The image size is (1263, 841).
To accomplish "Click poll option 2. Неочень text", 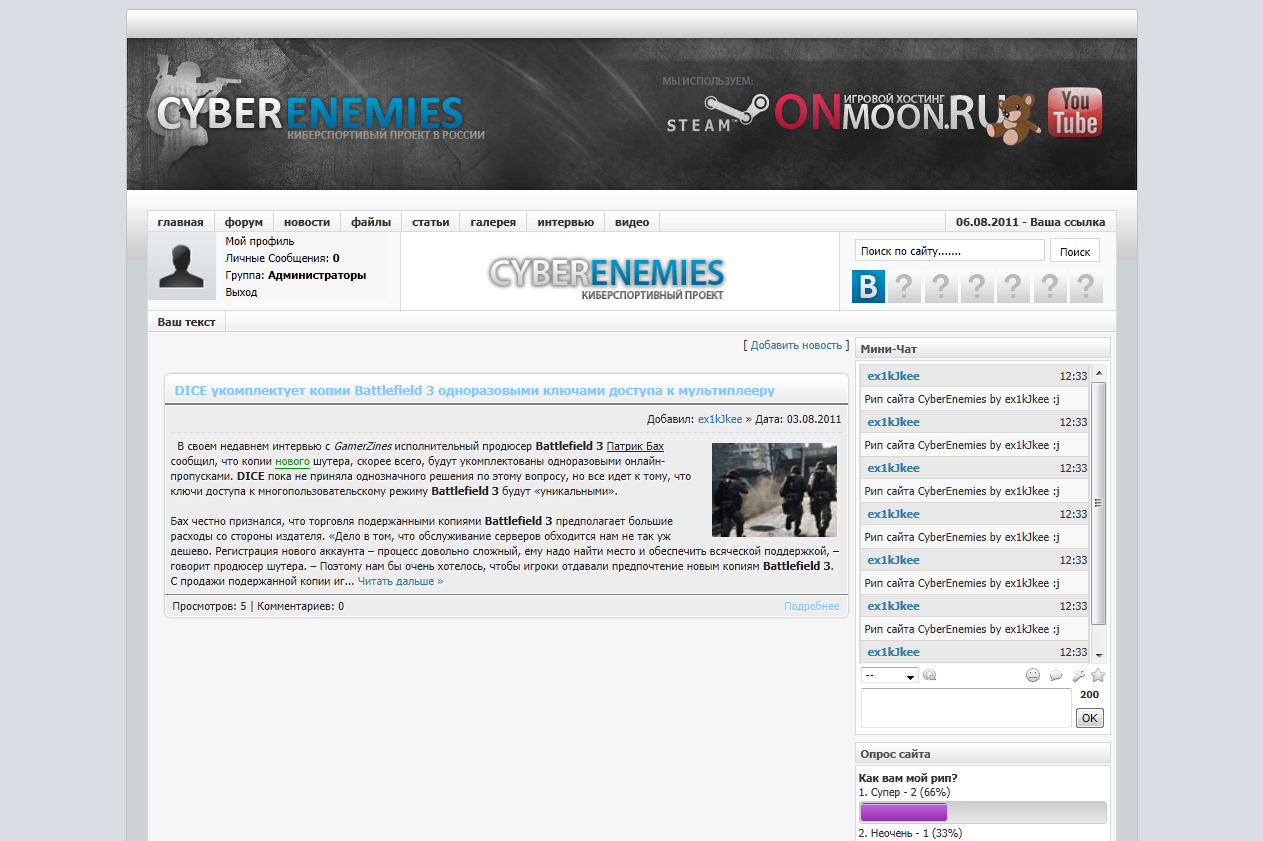I will [x=910, y=832].
